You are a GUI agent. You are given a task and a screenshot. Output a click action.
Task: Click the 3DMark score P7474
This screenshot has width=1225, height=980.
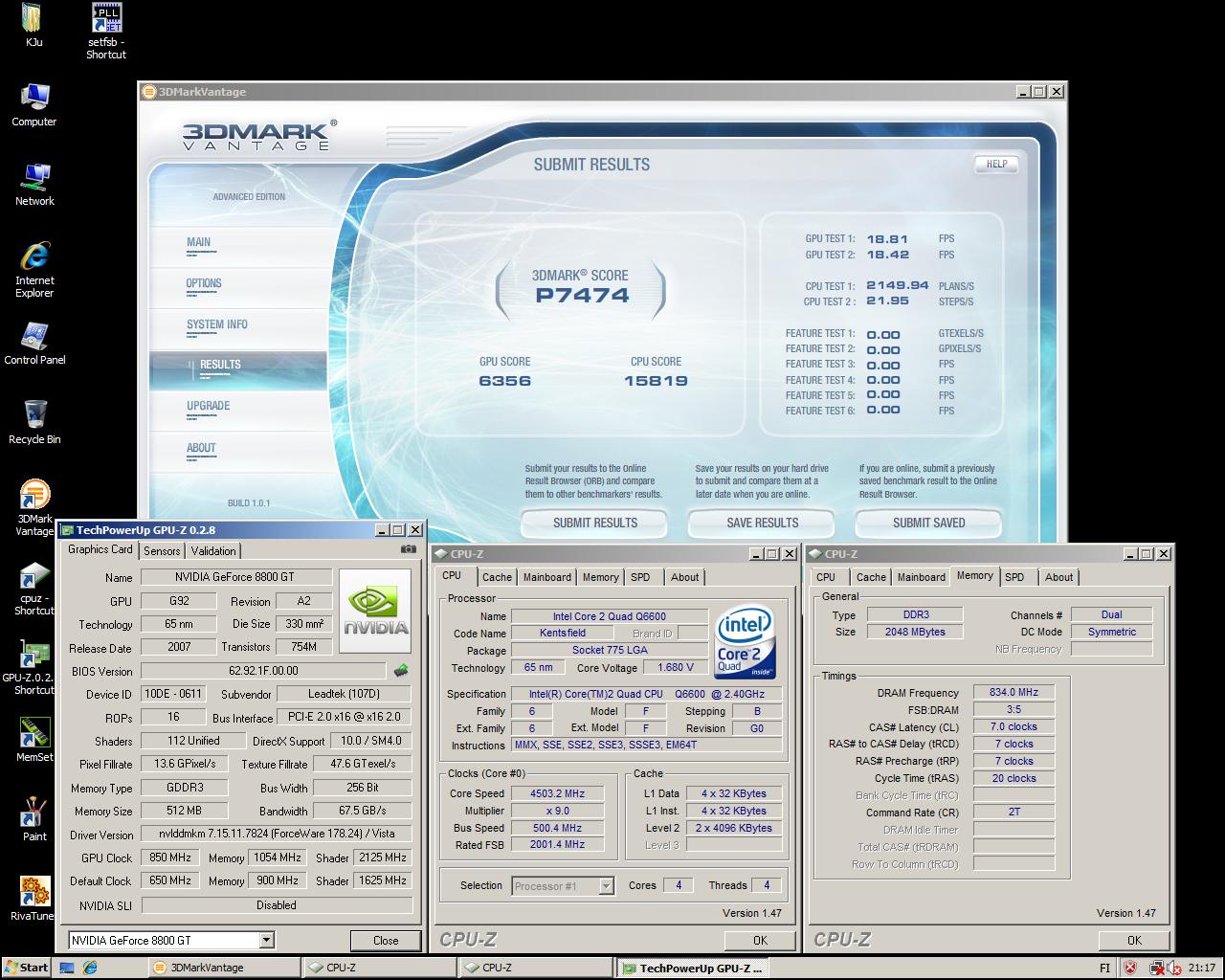click(582, 295)
